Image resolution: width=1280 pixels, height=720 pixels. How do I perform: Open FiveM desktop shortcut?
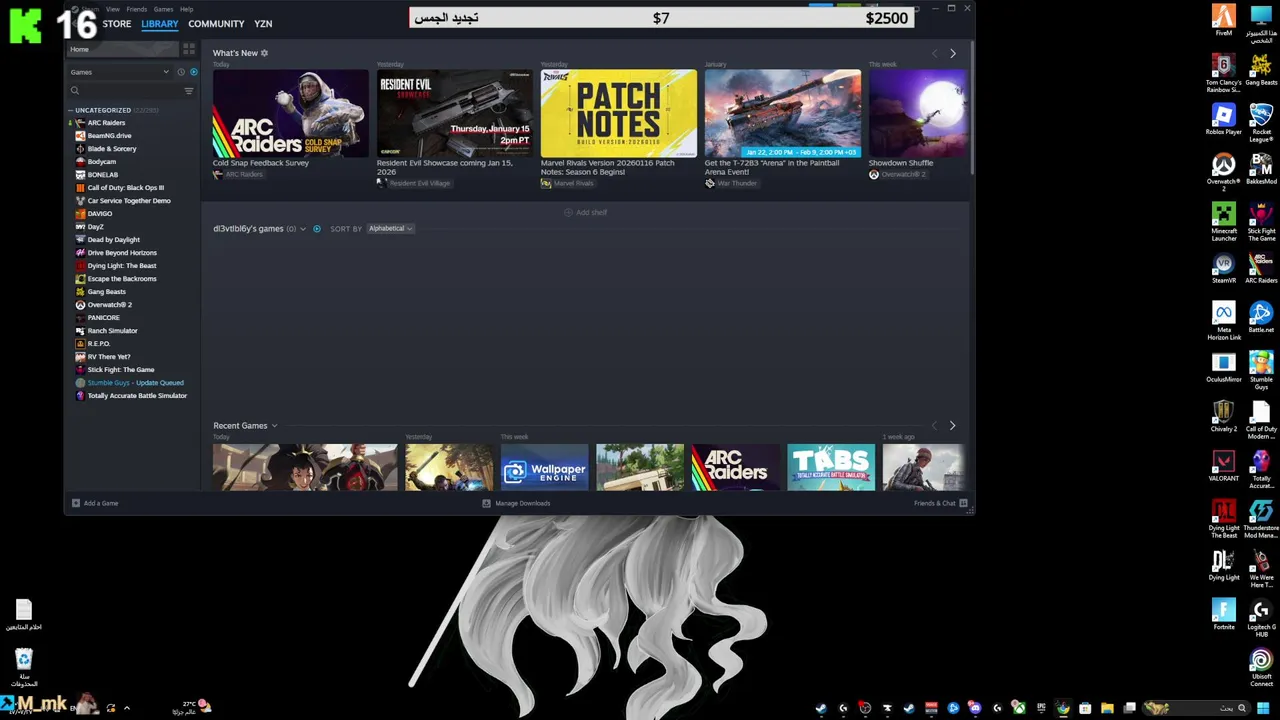(x=1224, y=20)
